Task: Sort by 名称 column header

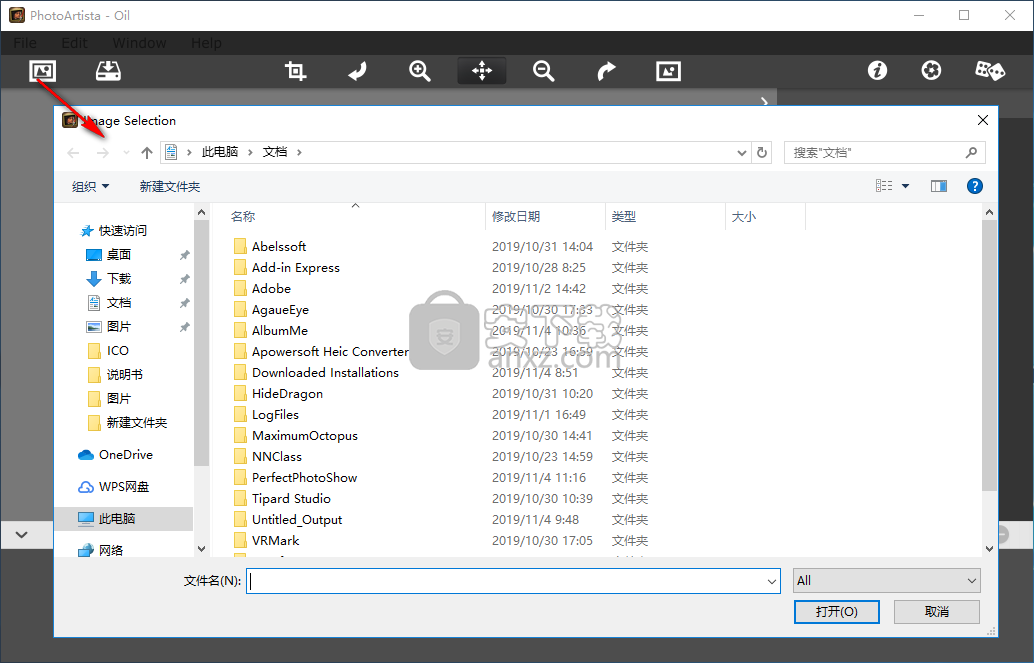Action: click(x=243, y=216)
